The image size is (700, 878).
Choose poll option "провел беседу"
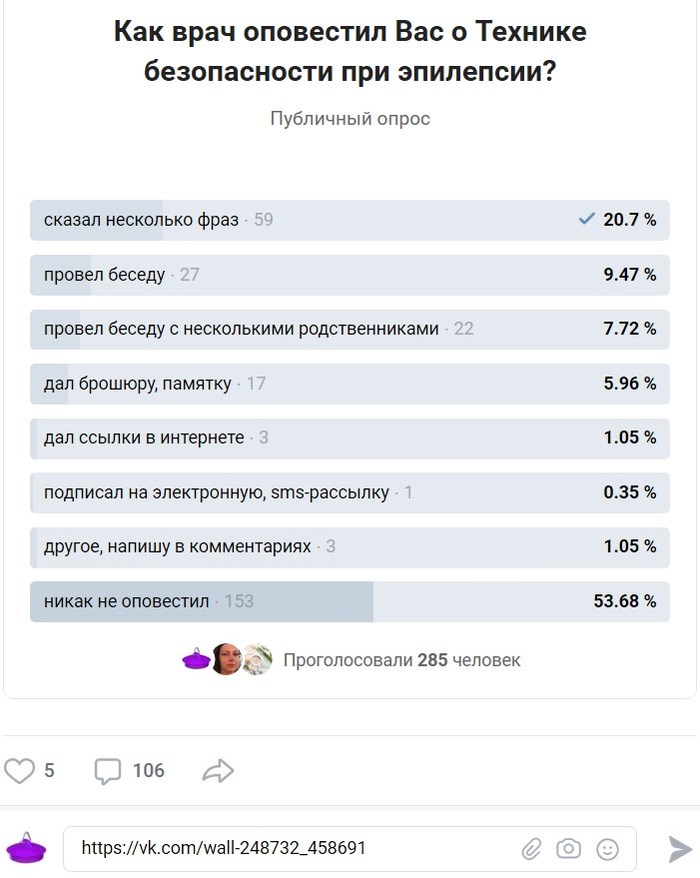pos(349,275)
